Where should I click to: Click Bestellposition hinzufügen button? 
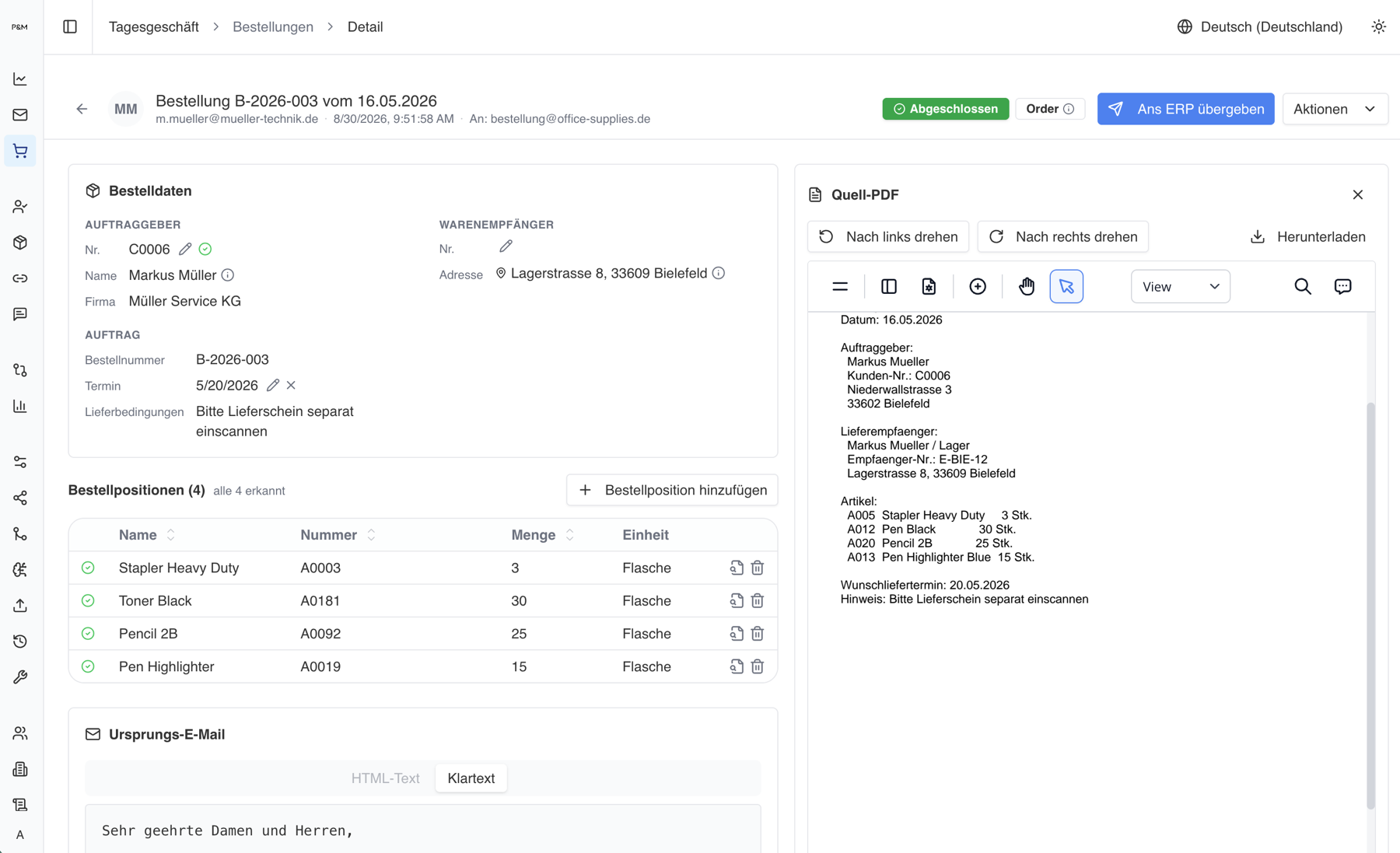(672, 490)
